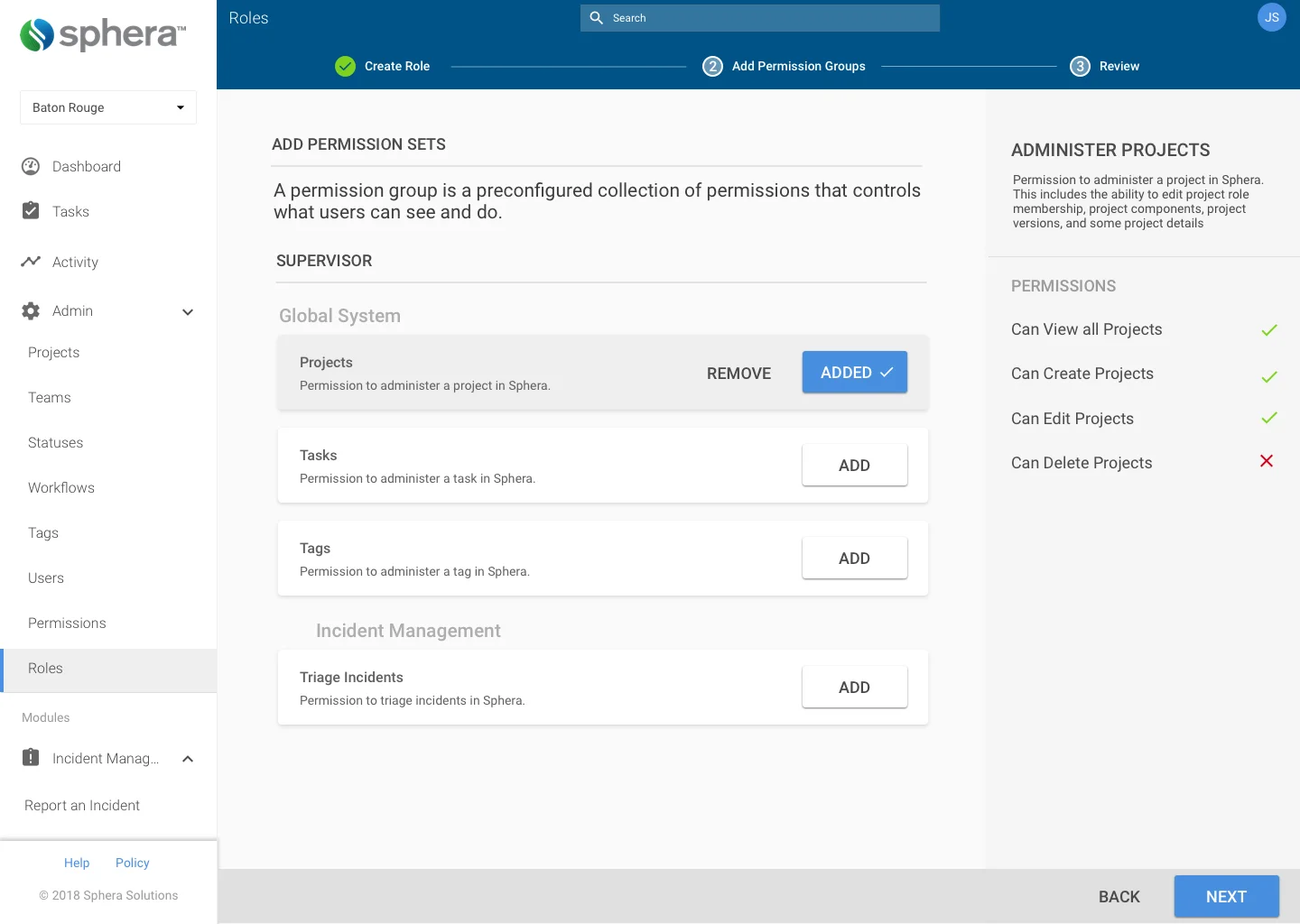Open the JS user avatar
1300x924 pixels.
point(1271,17)
